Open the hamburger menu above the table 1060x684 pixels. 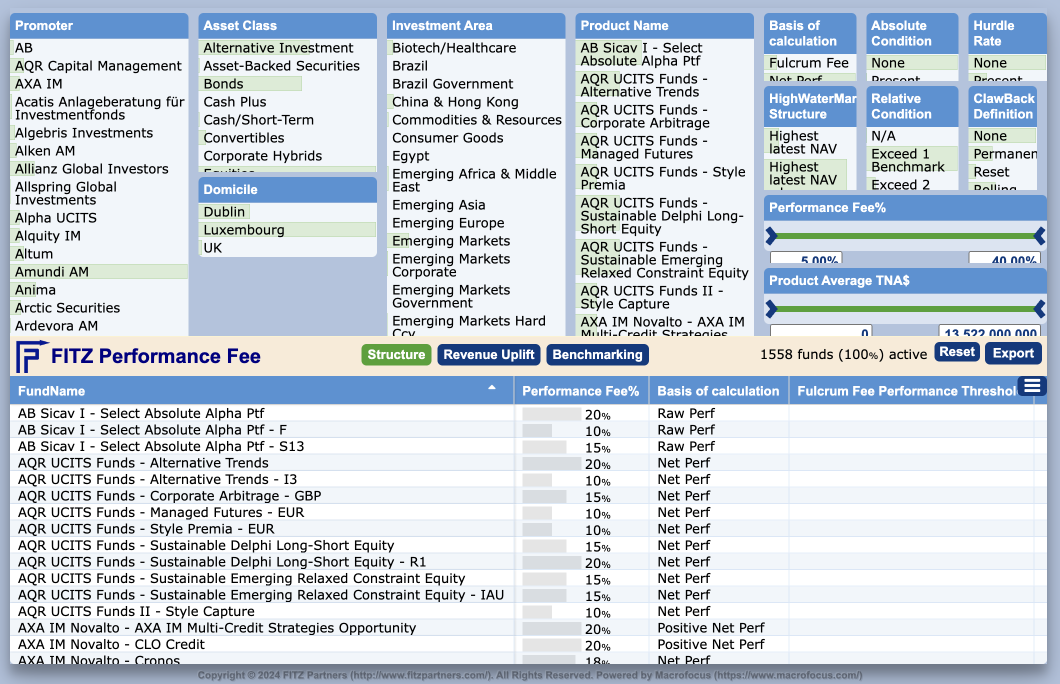(1032, 386)
